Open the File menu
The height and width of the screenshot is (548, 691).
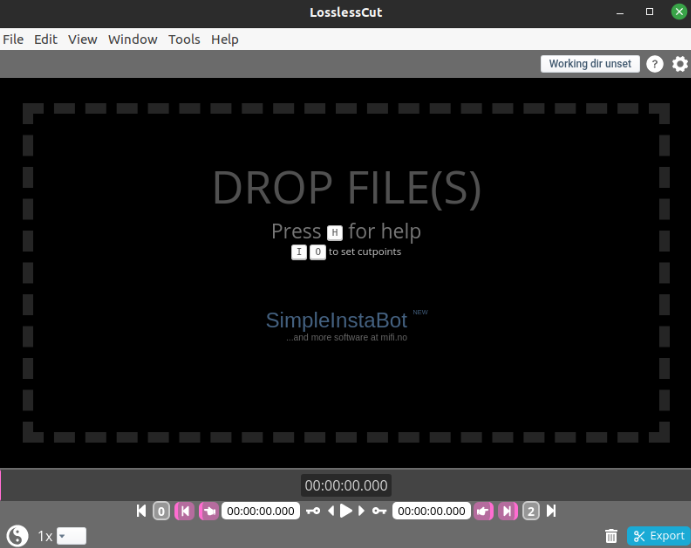[13, 40]
